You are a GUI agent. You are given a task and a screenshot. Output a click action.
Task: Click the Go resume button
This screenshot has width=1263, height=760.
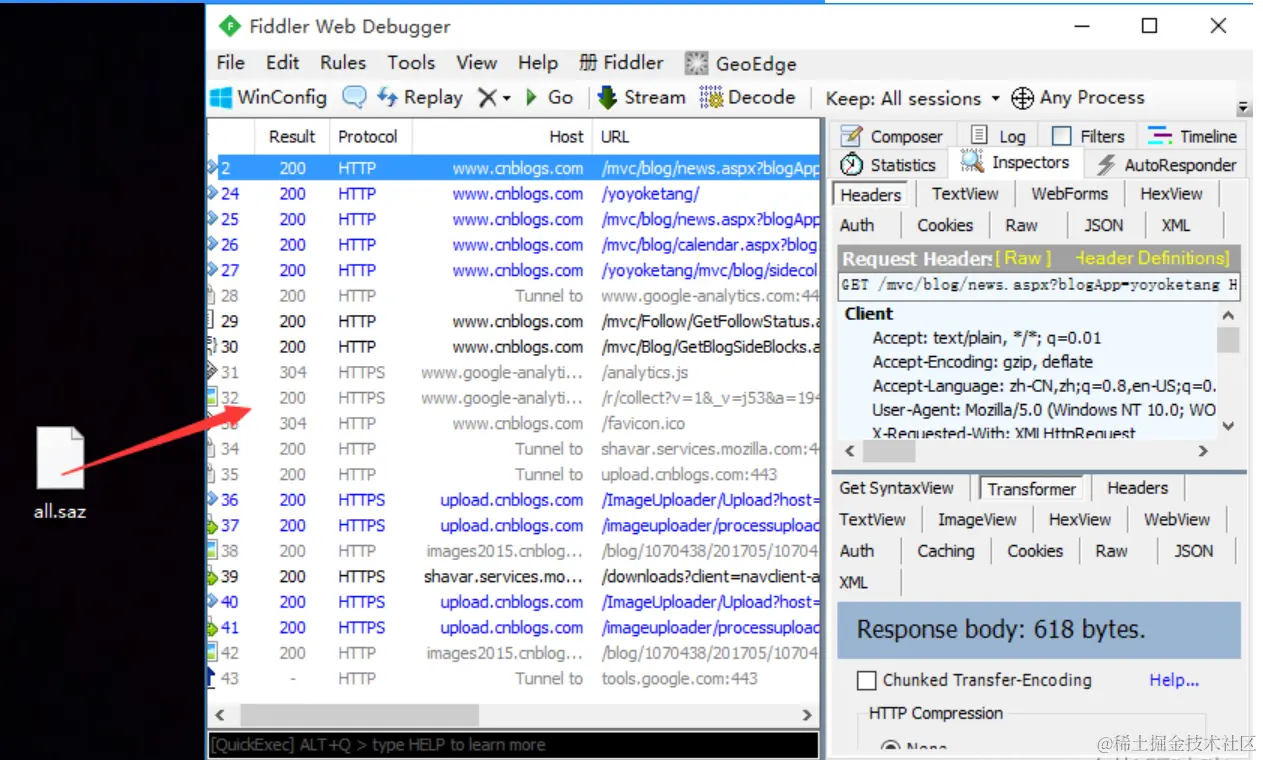[x=549, y=98]
